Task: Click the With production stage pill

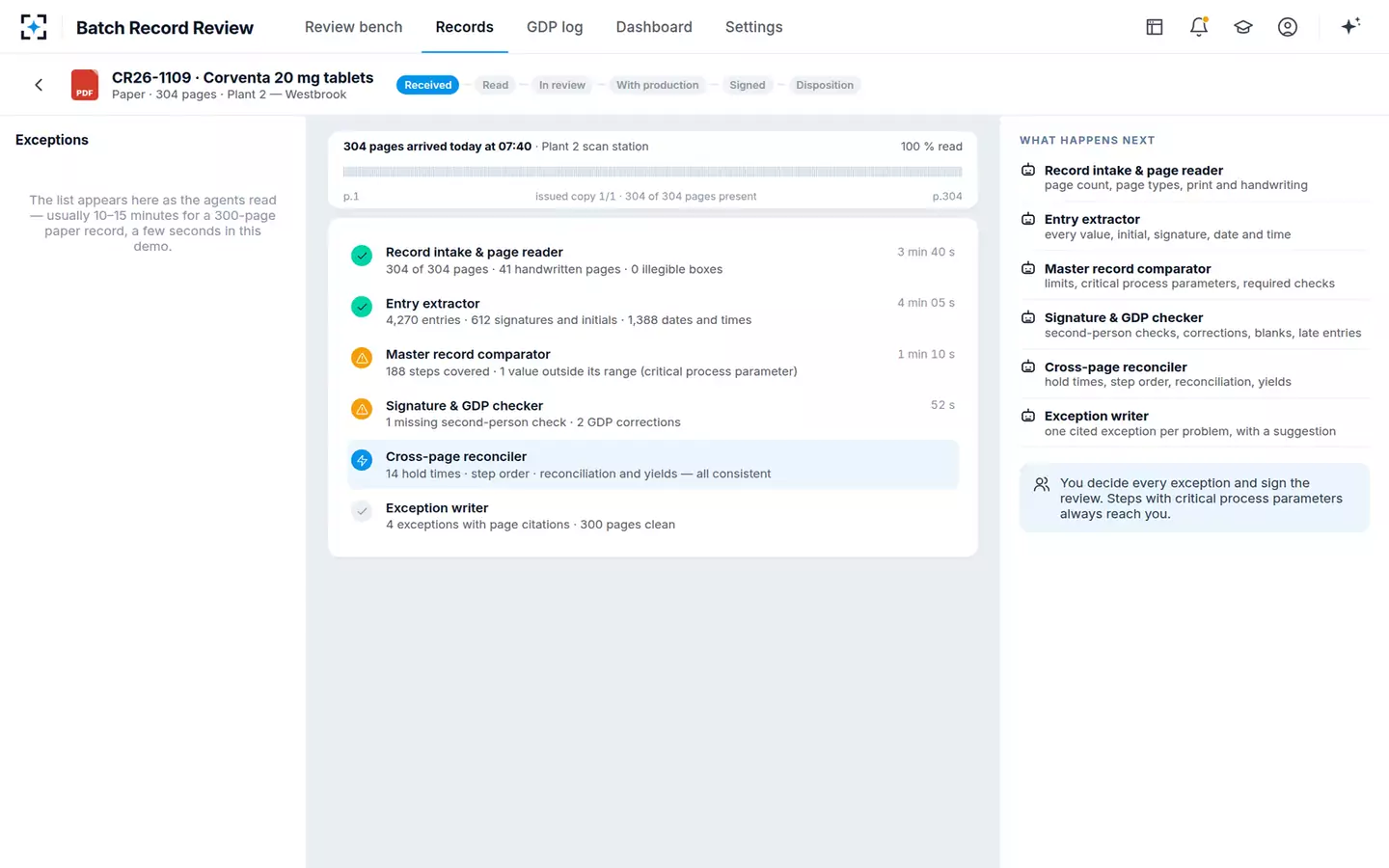Action: (658, 85)
